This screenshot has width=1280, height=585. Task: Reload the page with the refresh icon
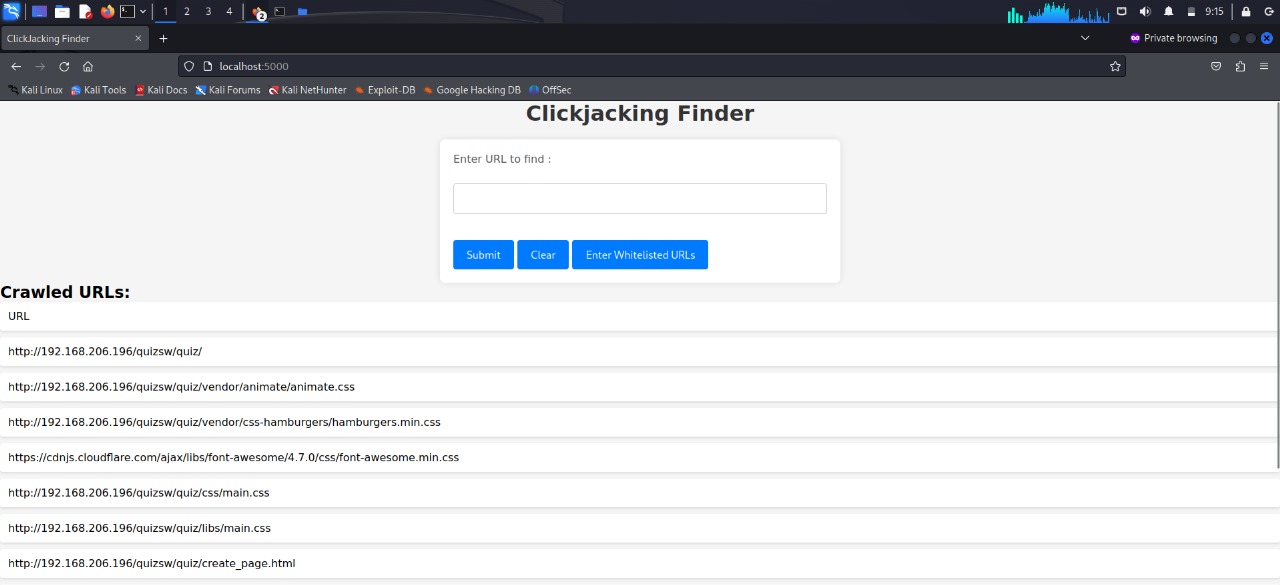(64, 66)
